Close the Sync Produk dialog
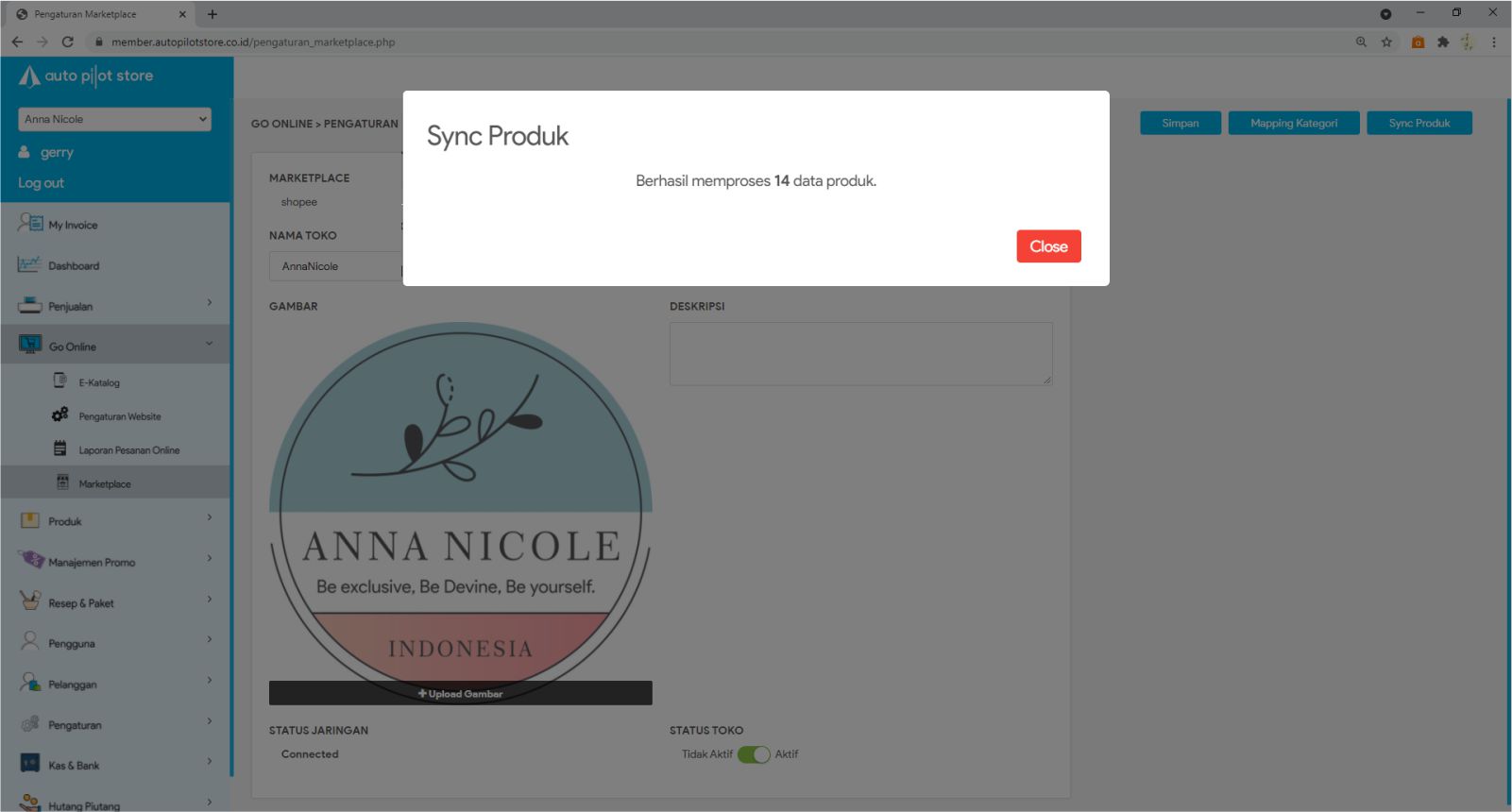1512x812 pixels. 1048,246
